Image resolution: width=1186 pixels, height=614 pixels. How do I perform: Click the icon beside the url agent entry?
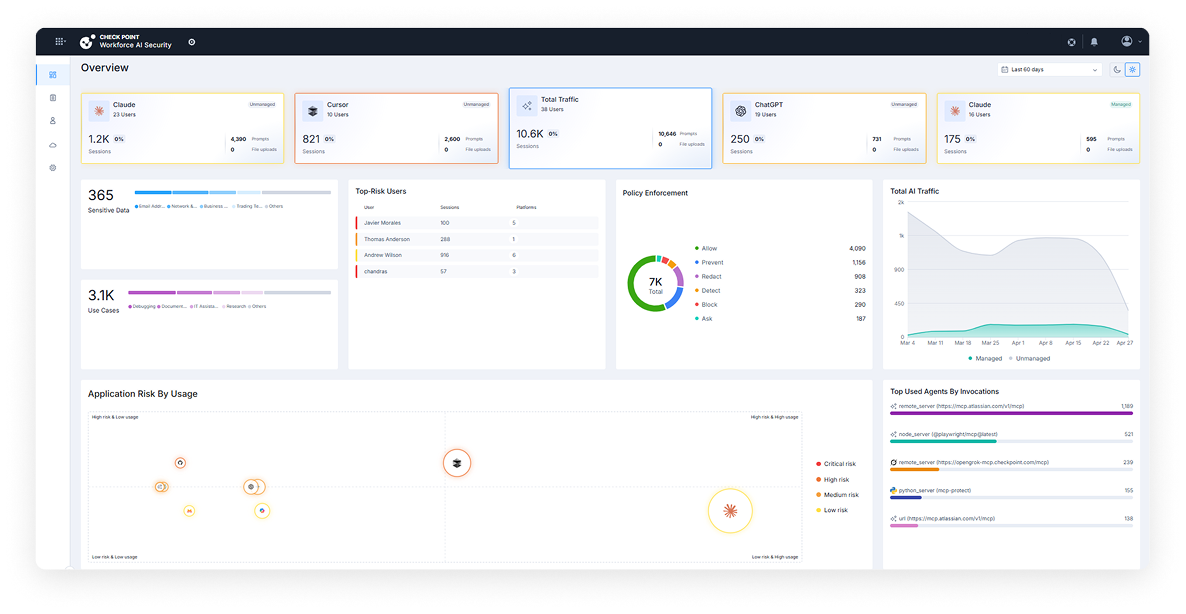894,519
